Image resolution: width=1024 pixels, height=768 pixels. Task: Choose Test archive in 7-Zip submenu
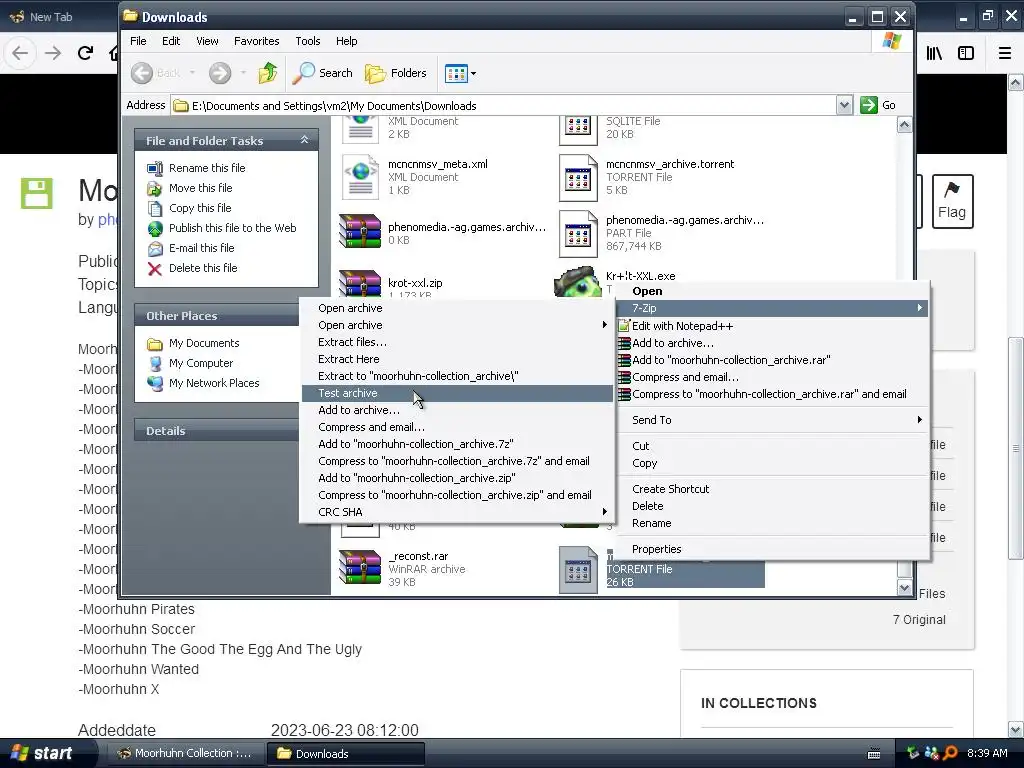click(456, 393)
